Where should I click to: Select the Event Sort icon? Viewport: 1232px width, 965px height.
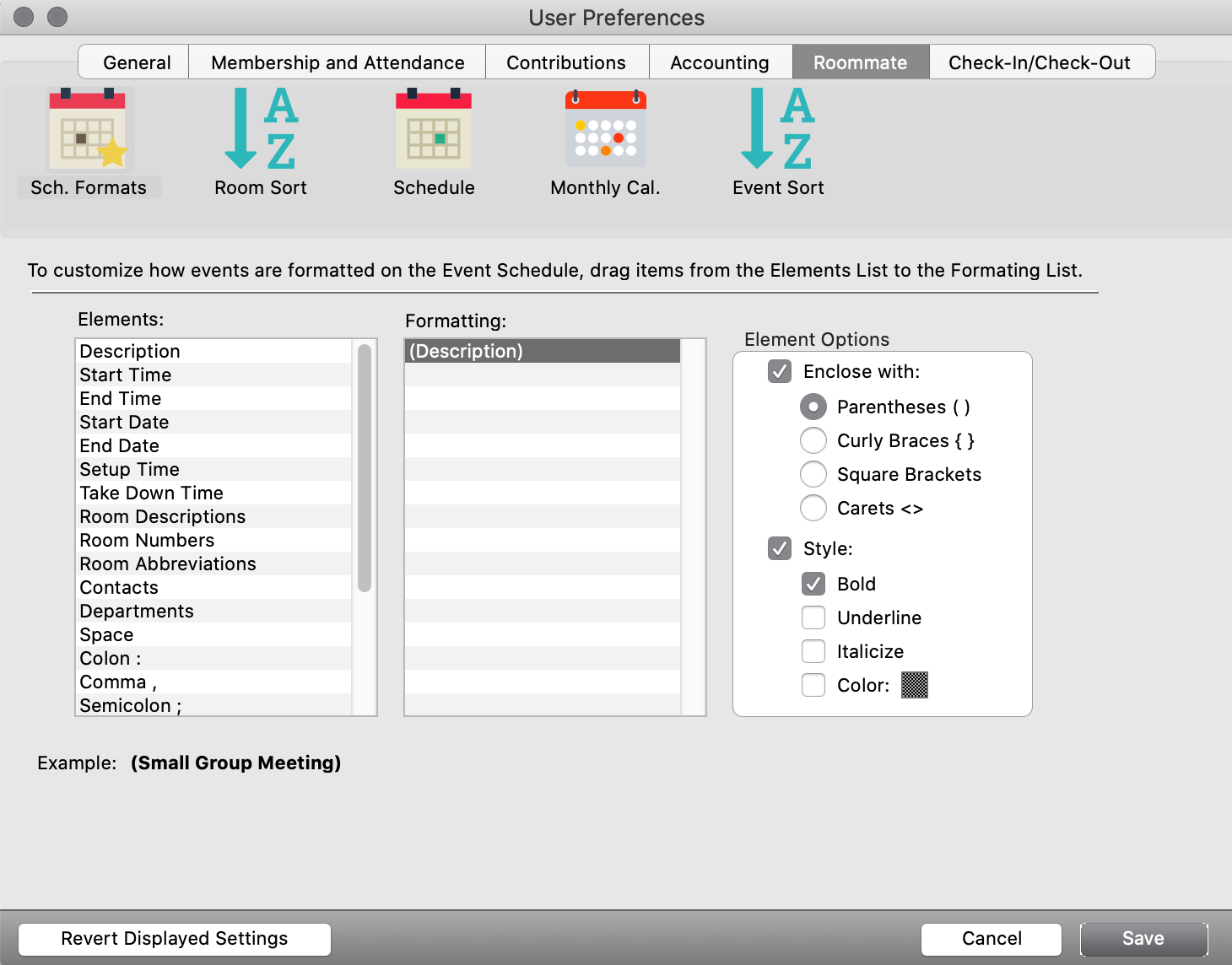point(777,129)
